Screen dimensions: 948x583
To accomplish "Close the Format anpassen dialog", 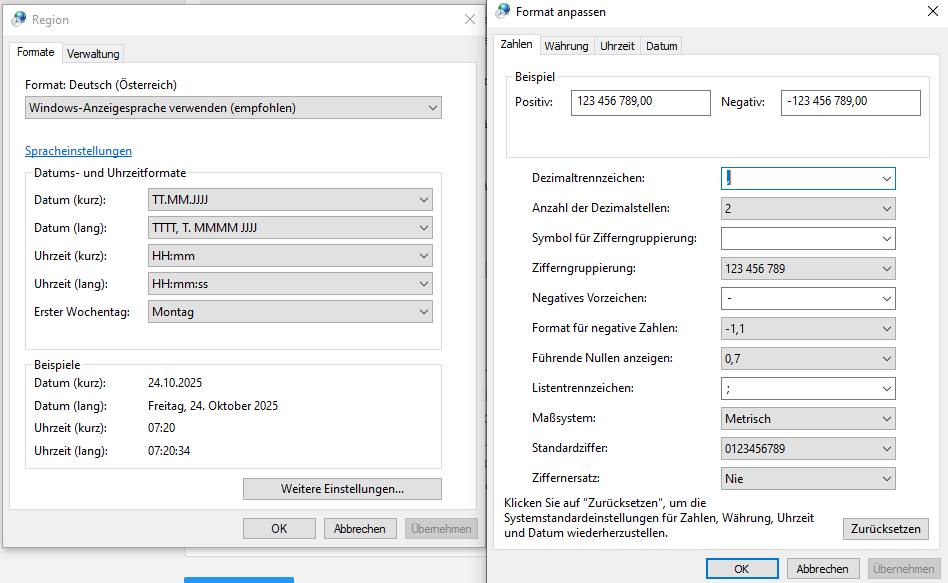I will coord(931,12).
